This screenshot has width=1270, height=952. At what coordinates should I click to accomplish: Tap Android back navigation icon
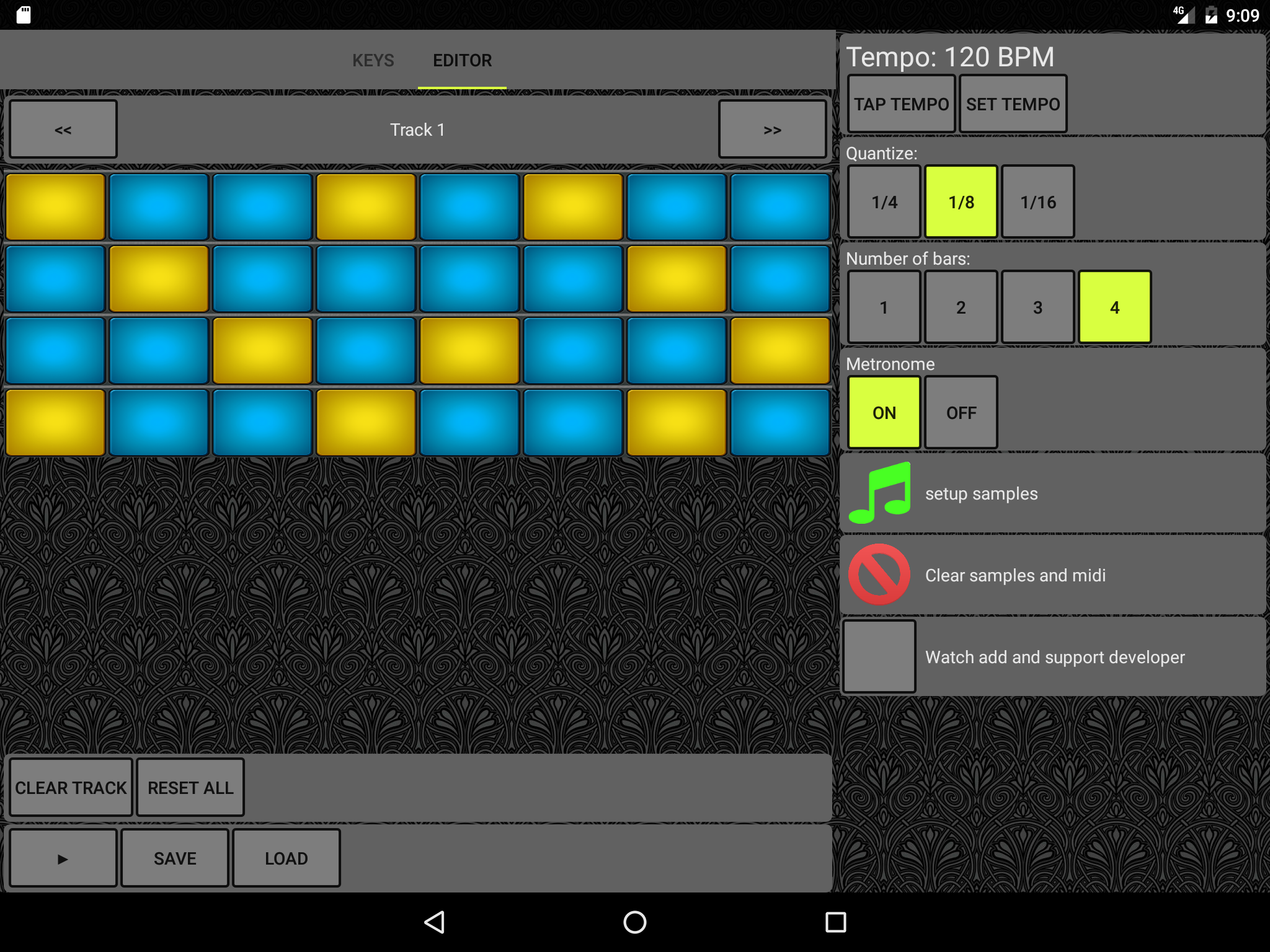435,922
